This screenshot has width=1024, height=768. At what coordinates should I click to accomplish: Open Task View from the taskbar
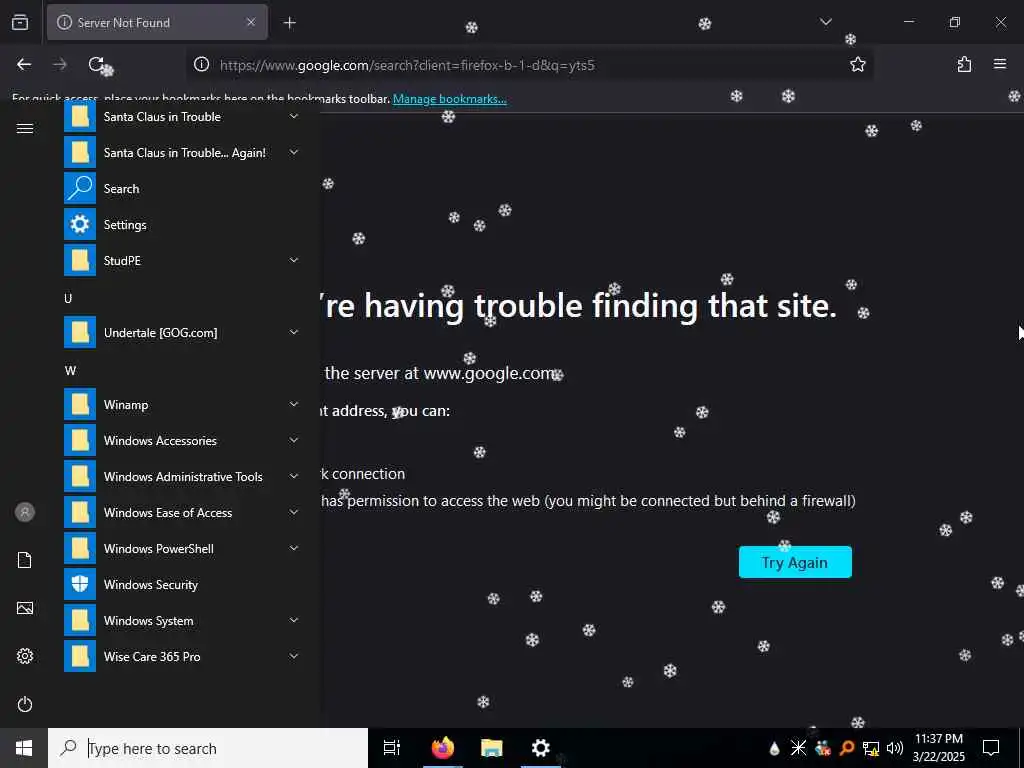(392, 748)
